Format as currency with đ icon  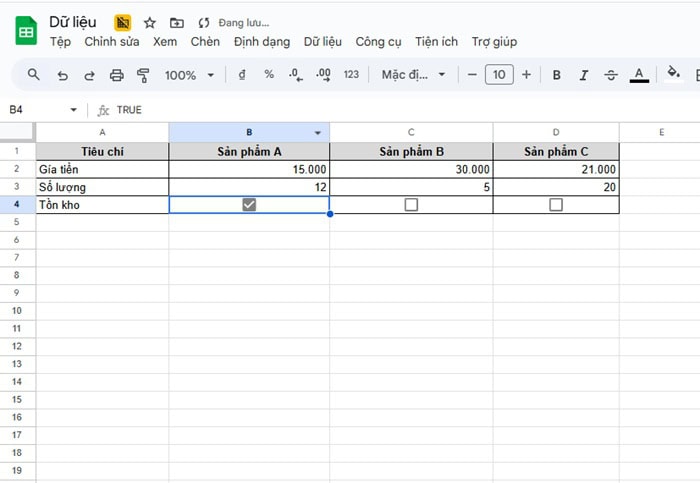click(242, 75)
